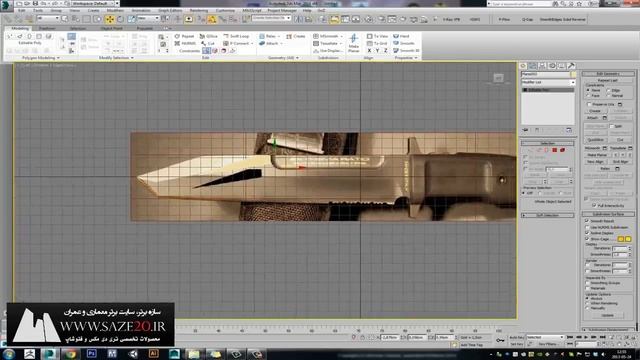Open Photoshop from the Windows taskbar
Screen dimensions: 640x360
[x=91, y=353]
